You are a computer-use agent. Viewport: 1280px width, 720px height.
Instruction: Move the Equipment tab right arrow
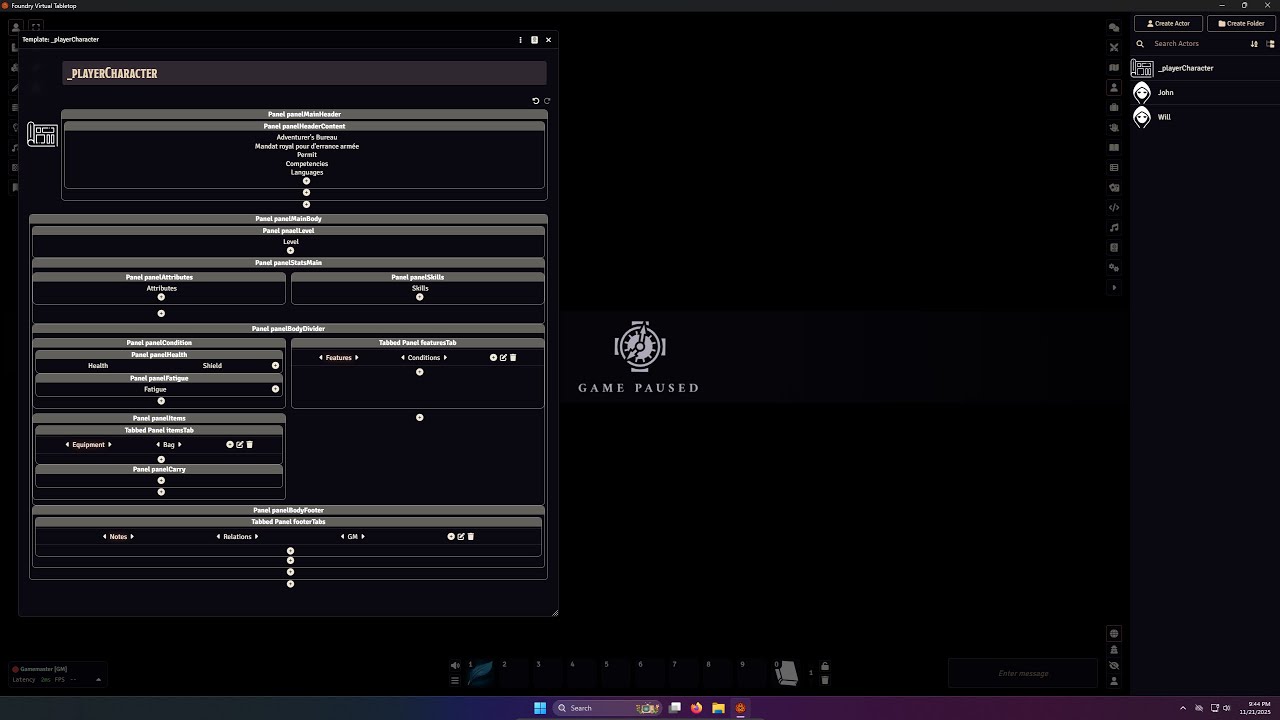pos(110,444)
